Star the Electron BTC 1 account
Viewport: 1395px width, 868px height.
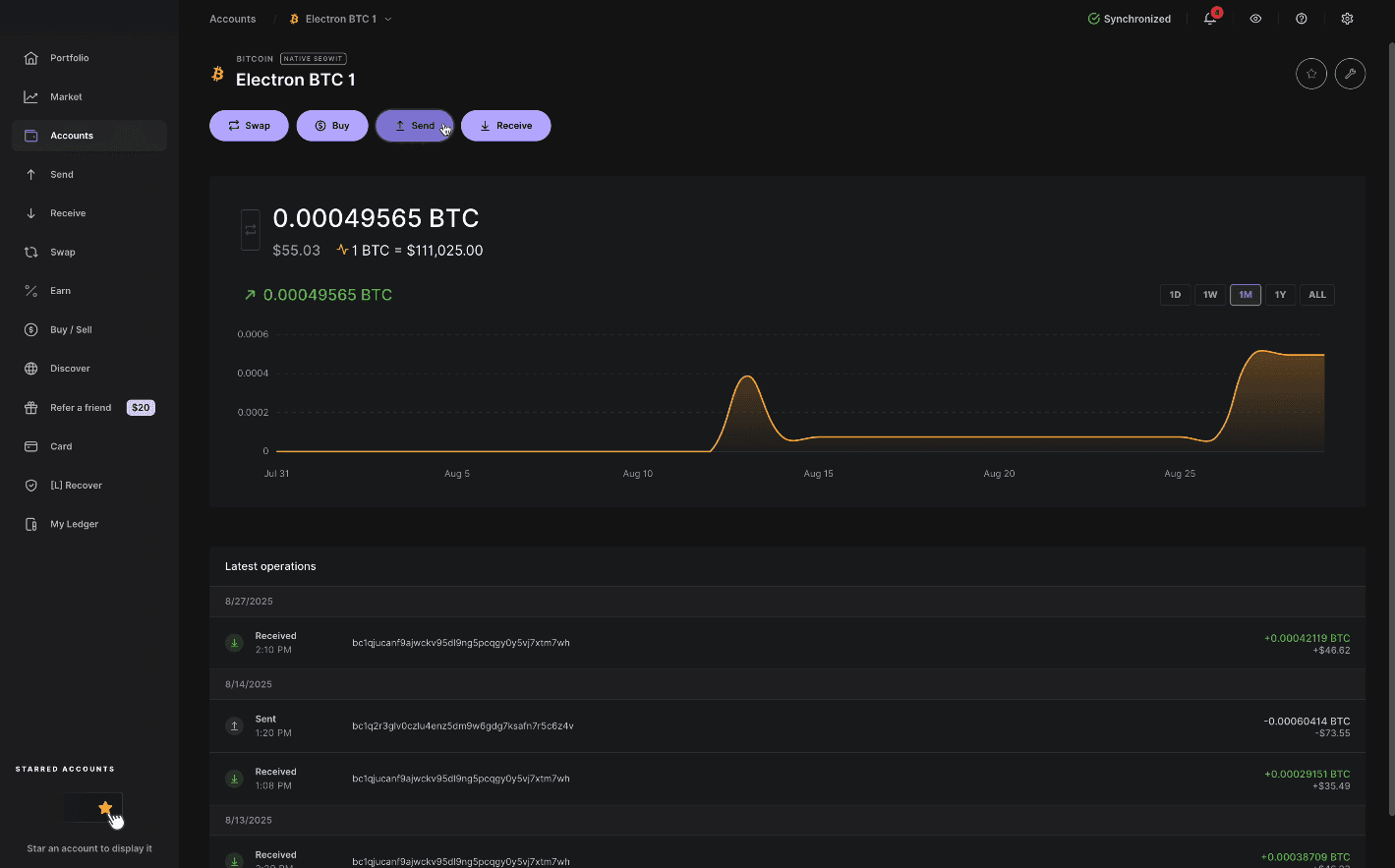[1311, 74]
